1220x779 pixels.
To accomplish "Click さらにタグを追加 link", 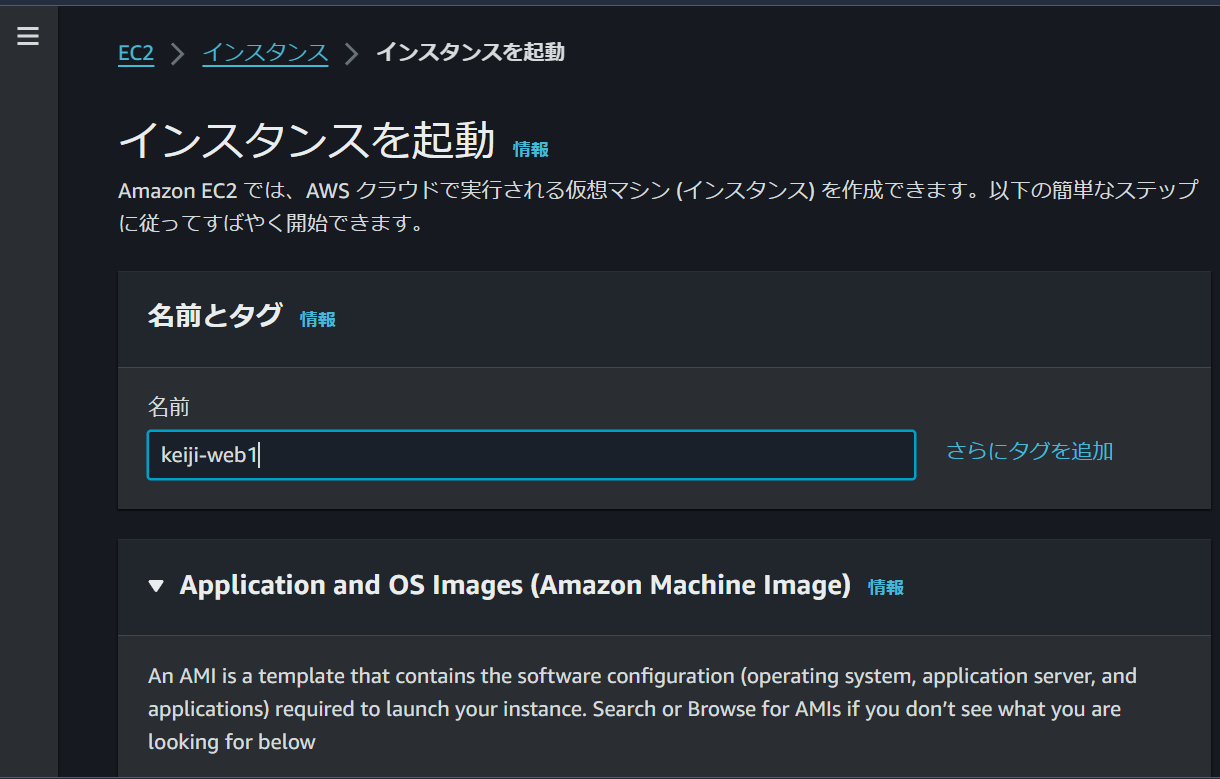I will pos(1030,451).
